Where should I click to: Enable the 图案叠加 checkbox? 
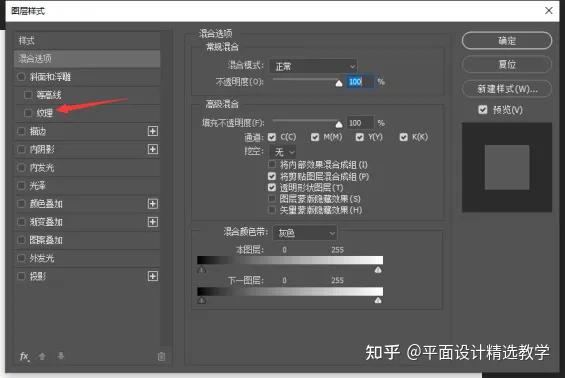[x=21, y=240]
